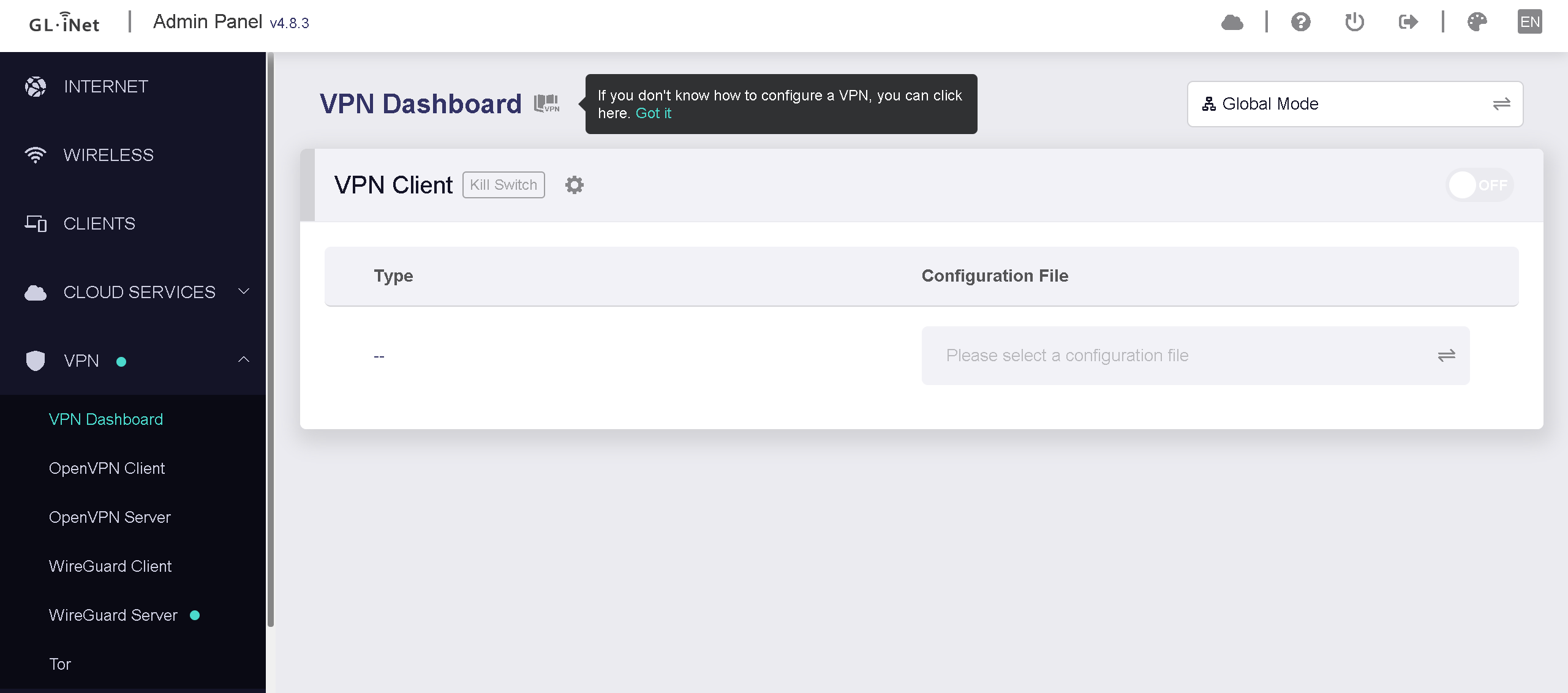Switch language using the EN icon
1568x693 pixels.
pyautogui.click(x=1529, y=23)
